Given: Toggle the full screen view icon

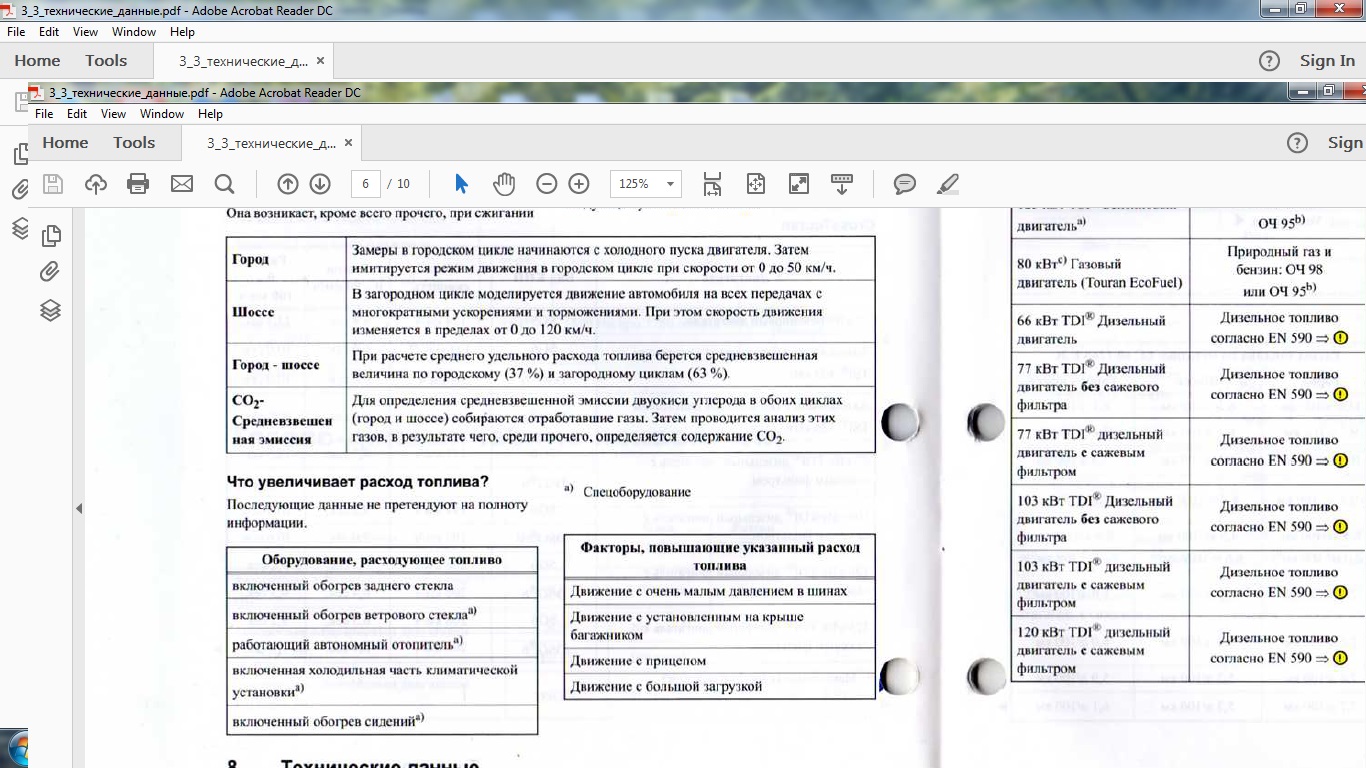Looking at the screenshot, I should point(798,184).
